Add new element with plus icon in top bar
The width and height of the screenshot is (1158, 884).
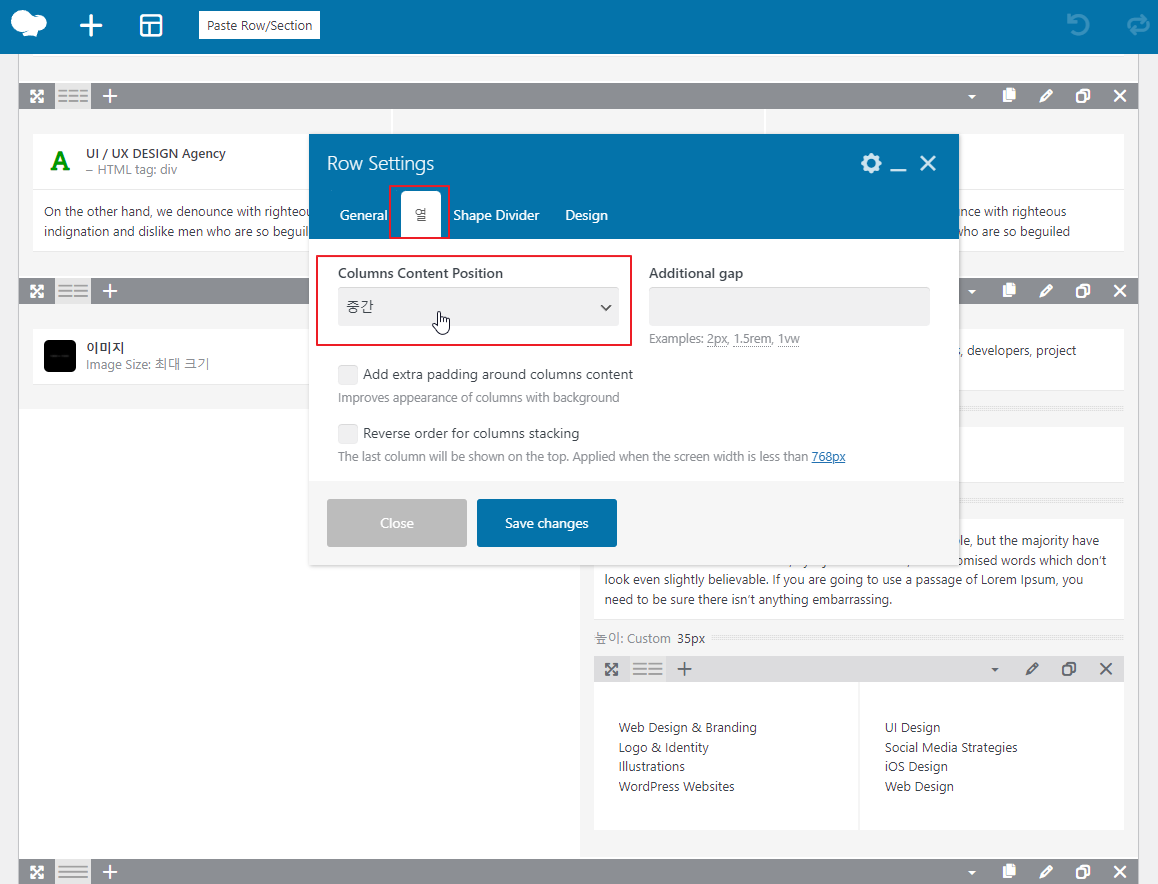pos(91,25)
